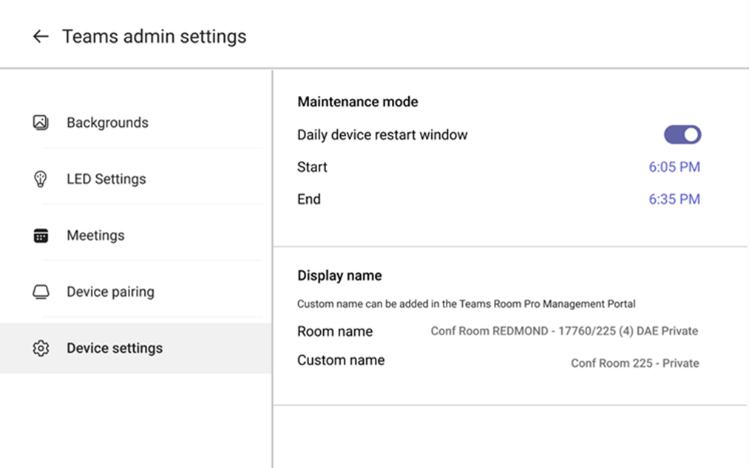Click the Device pairing laptop icon
The height and width of the screenshot is (468, 749).
41,292
